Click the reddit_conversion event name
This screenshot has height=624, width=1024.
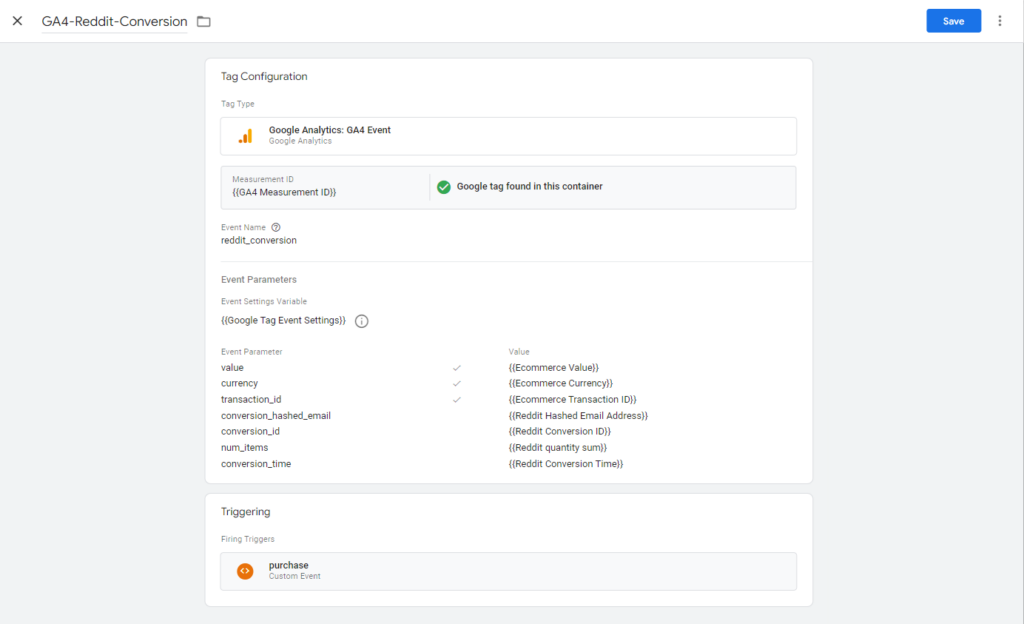pos(259,241)
